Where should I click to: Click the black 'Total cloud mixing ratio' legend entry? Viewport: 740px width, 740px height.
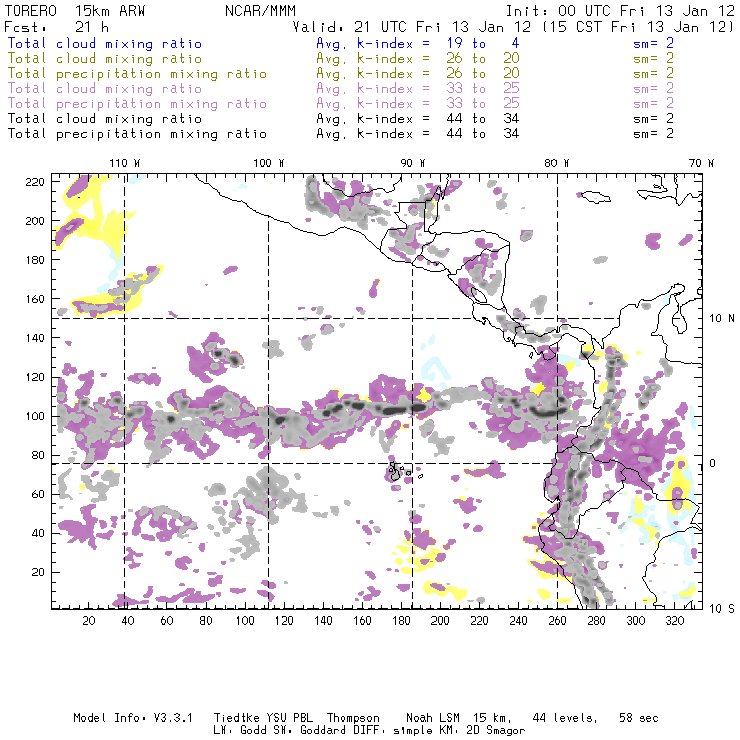click(105, 119)
